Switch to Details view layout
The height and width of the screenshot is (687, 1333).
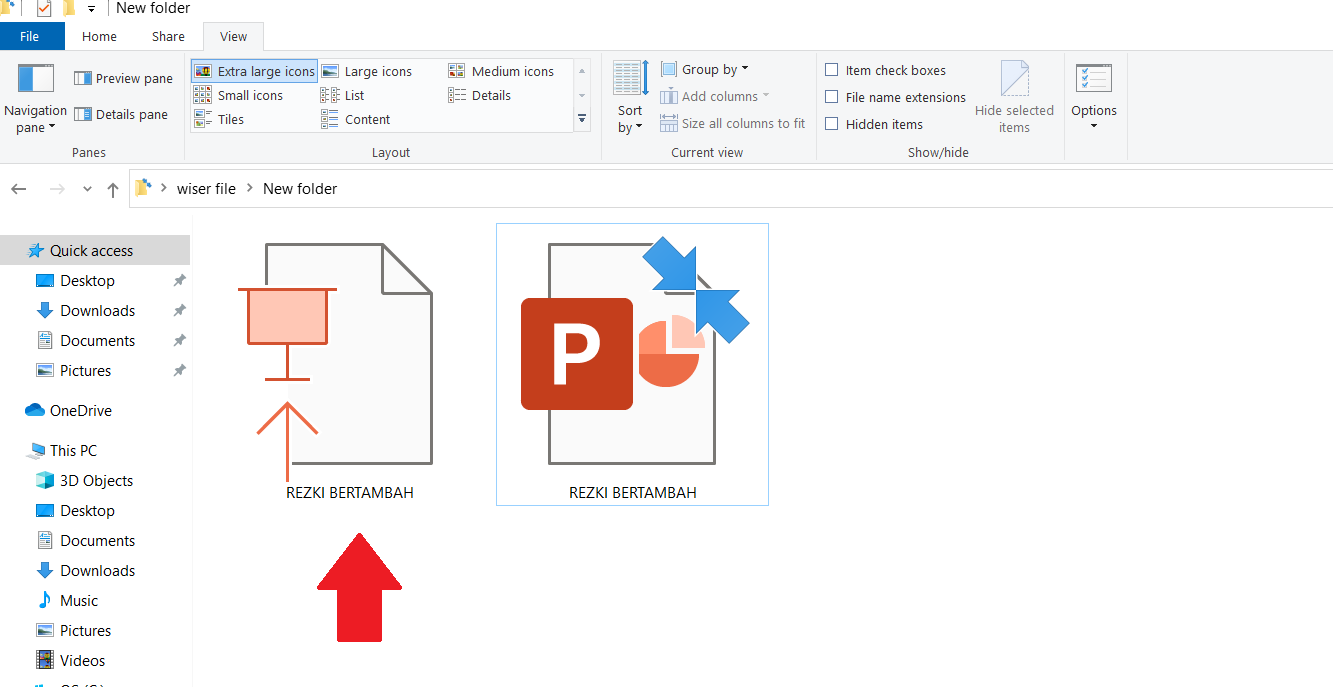(480, 96)
